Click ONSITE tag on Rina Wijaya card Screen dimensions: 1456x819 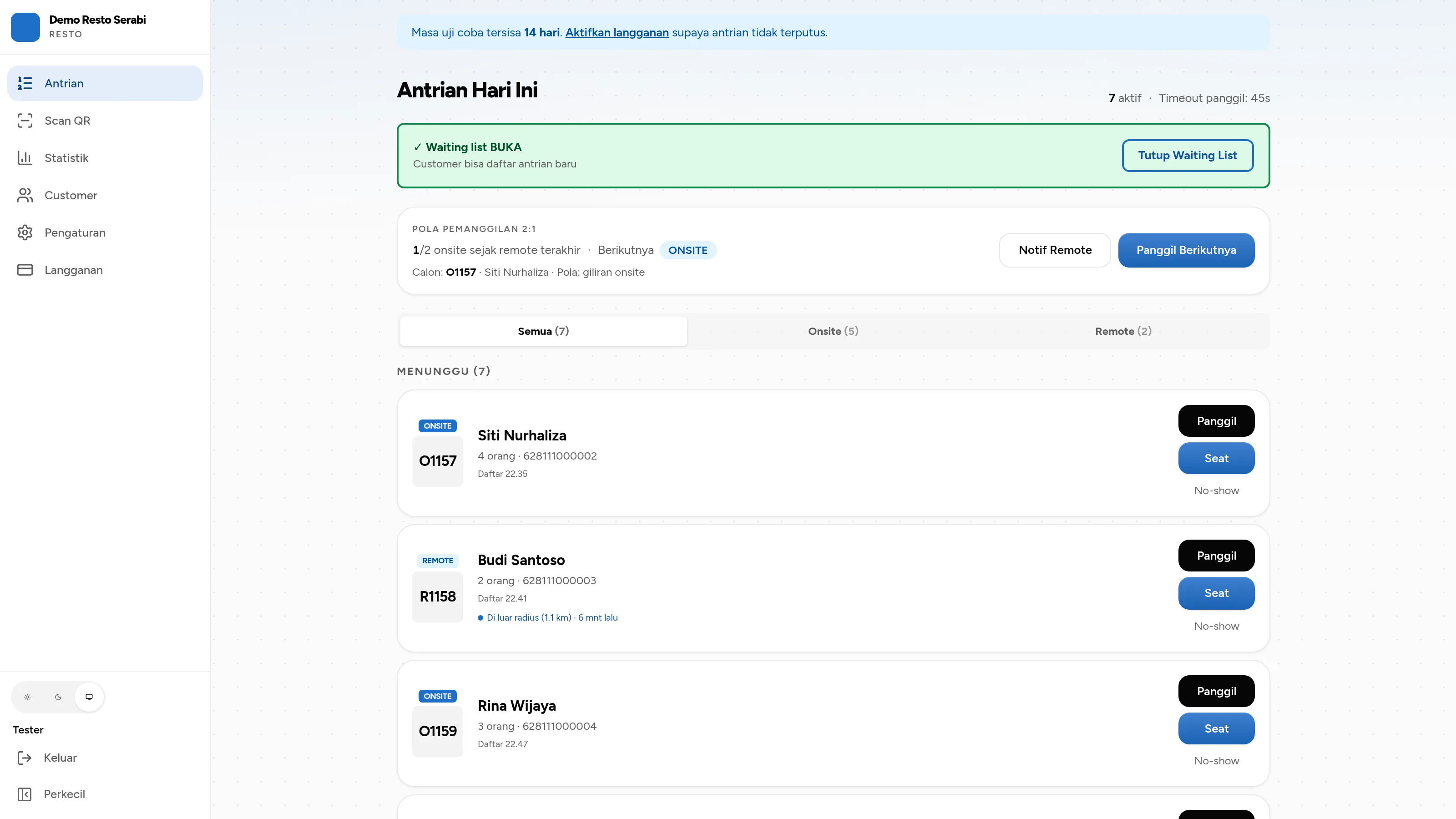437,696
